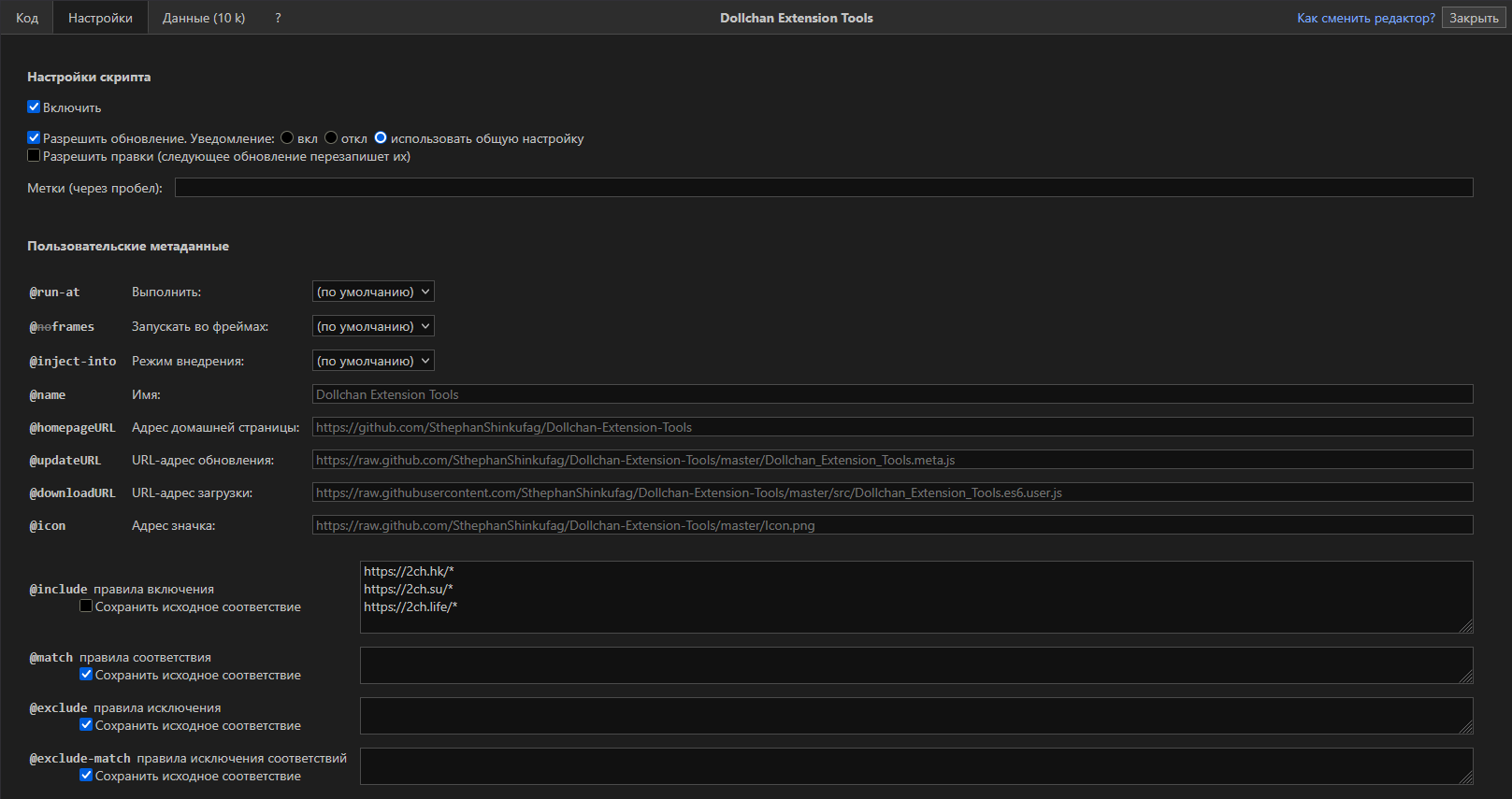The height and width of the screenshot is (799, 1512).
Task: Click the @name Имя input field
Action: pos(892,394)
